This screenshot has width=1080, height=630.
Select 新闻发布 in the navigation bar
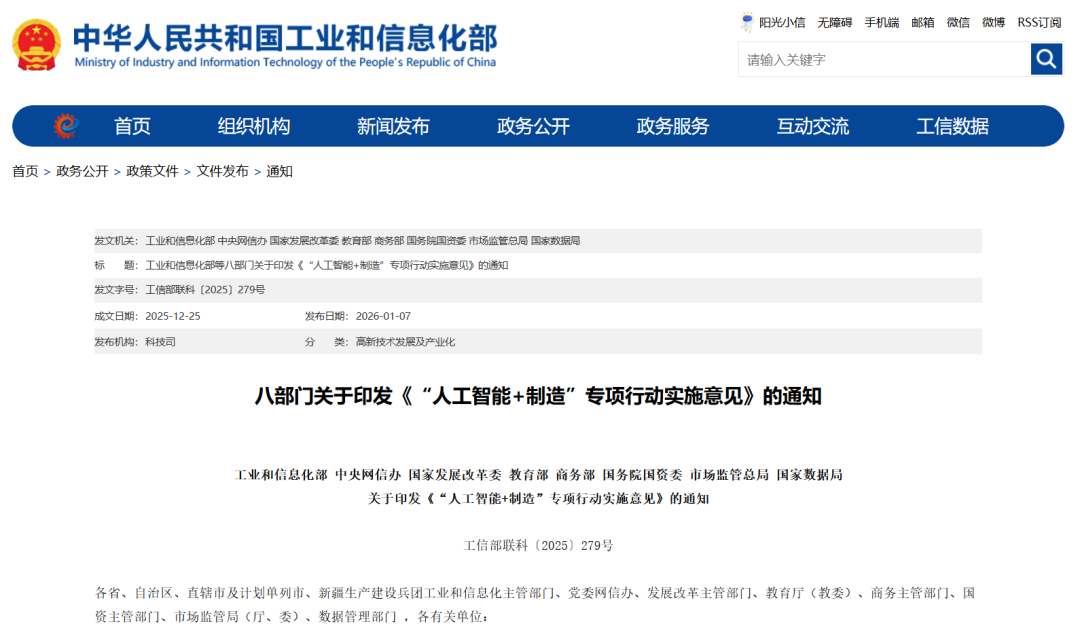(x=393, y=126)
